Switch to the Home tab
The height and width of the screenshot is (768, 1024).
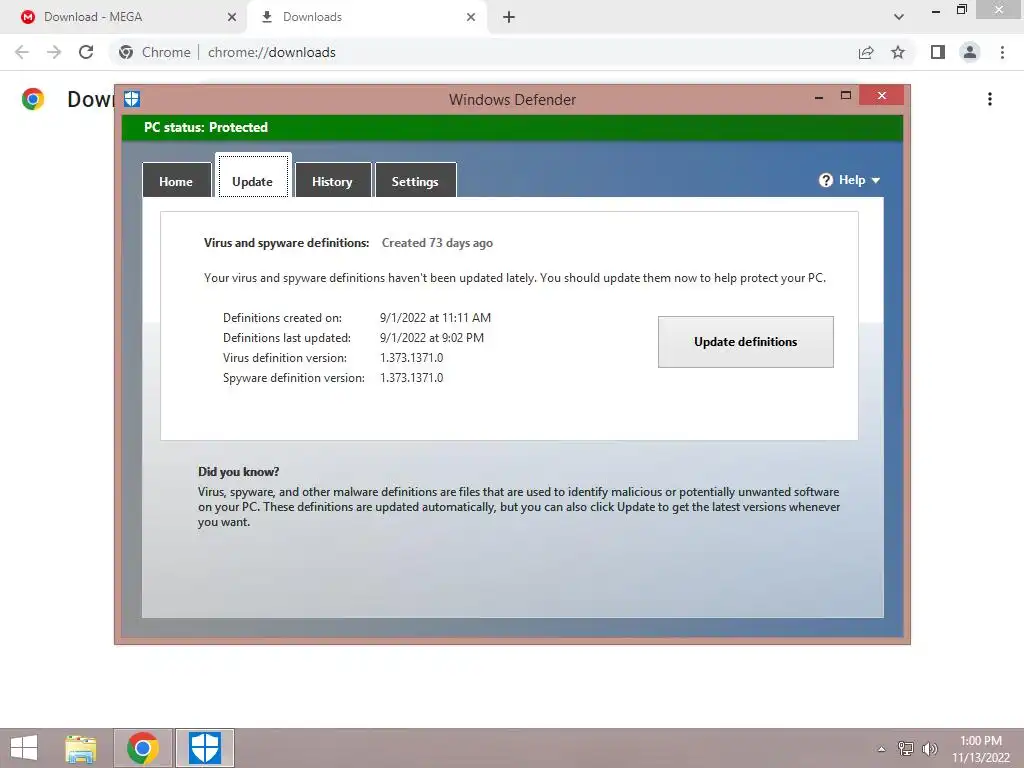tap(176, 181)
